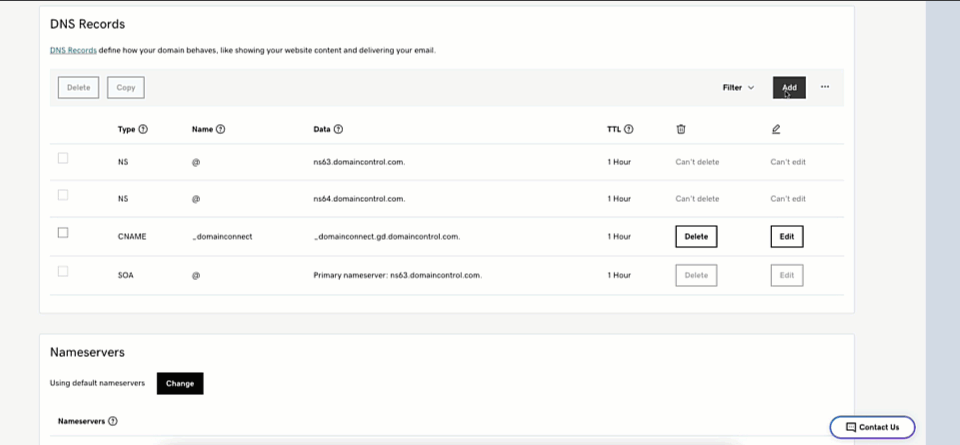The height and width of the screenshot is (445, 960).
Task: Click the CNAME type cell
Action: (132, 237)
